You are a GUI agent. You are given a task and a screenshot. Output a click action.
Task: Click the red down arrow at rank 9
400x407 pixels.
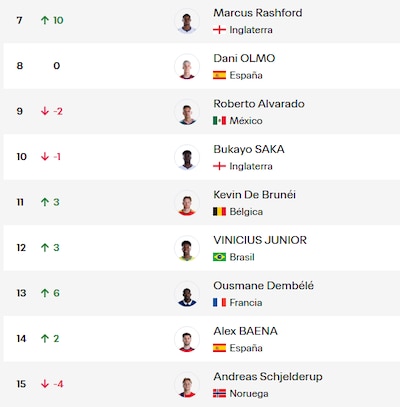point(45,111)
